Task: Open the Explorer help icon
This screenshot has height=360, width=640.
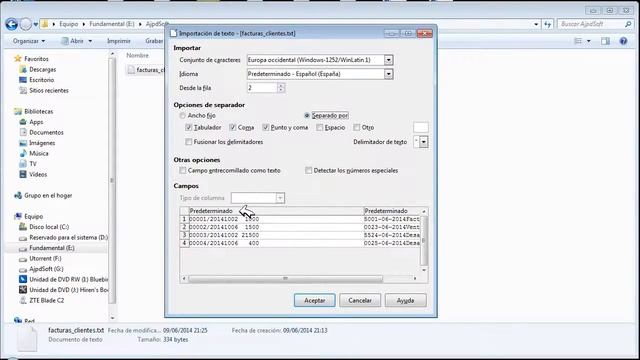Action: point(623,41)
